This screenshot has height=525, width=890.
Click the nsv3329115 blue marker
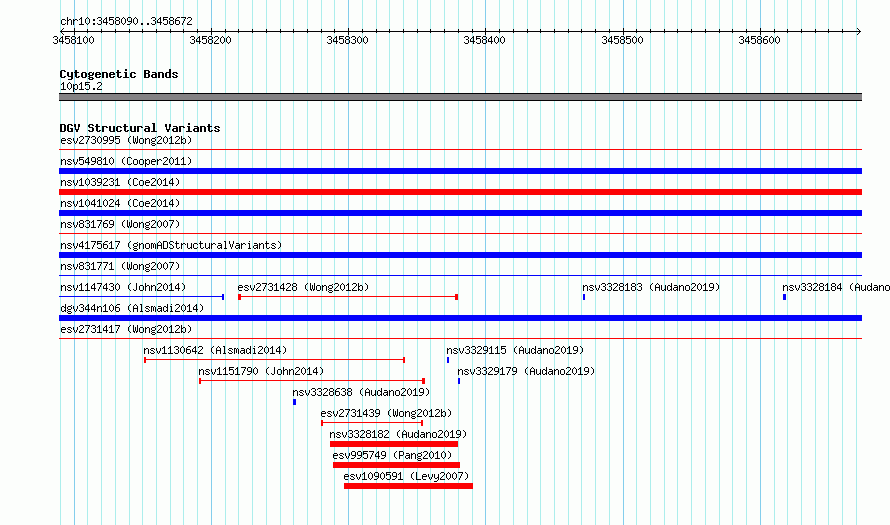point(448,360)
